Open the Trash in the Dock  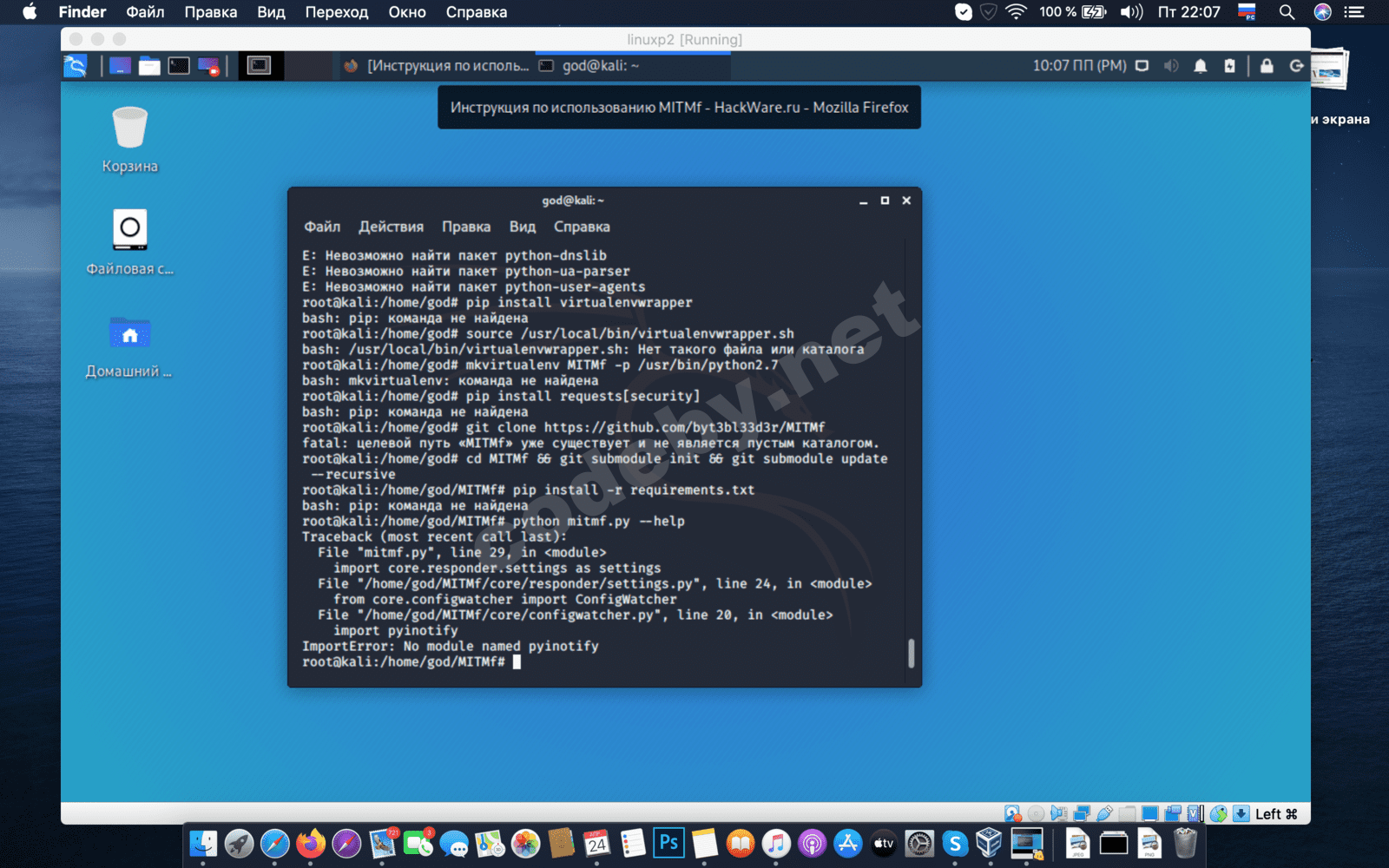click(x=1185, y=843)
